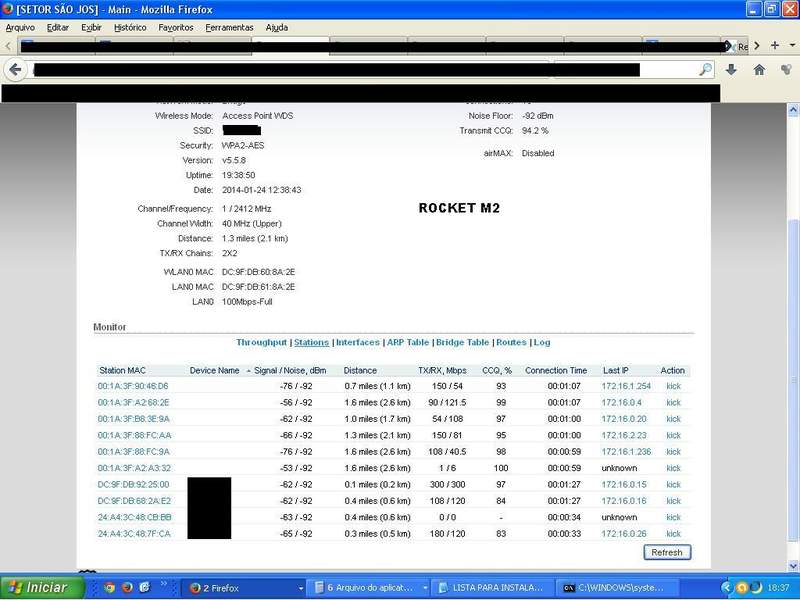Kick station 24:A4:3C:48:7F:CA
This screenshot has width=800, height=600.
[x=673, y=533]
